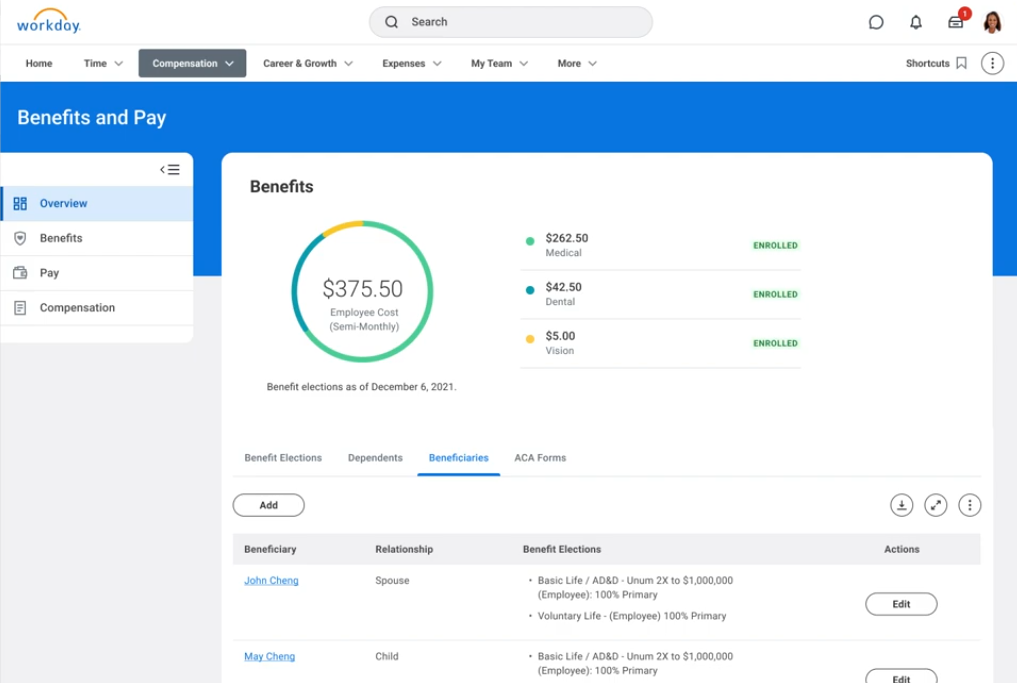
Task: Click the Workday logo
Action: tap(49, 22)
